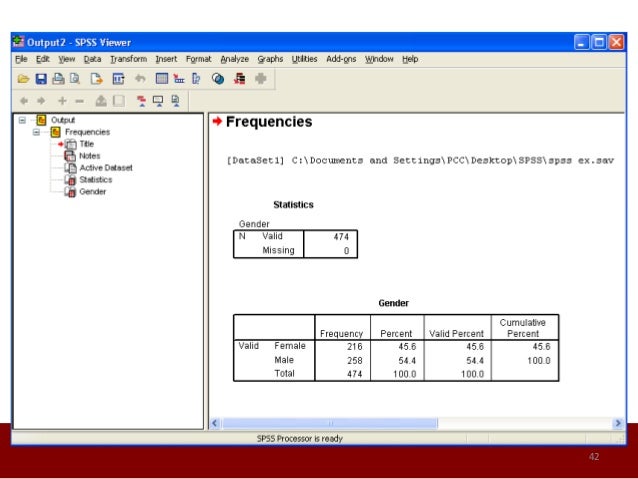Open the Transform menu
This screenshot has width=638, height=479.
[x=129, y=59]
